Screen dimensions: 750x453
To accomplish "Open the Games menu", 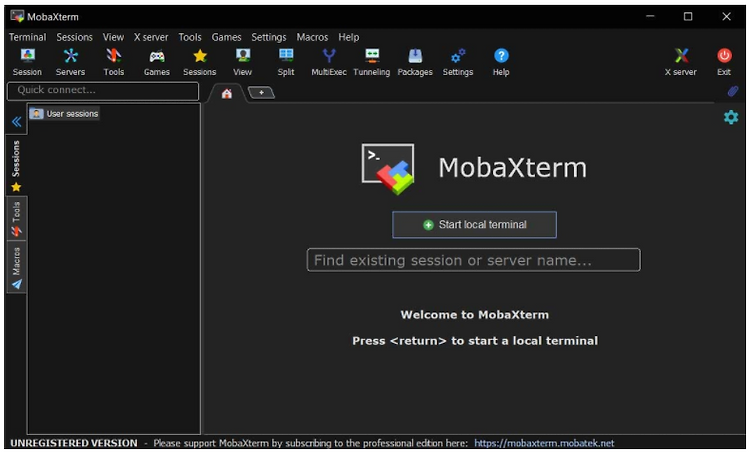I will [x=226, y=37].
